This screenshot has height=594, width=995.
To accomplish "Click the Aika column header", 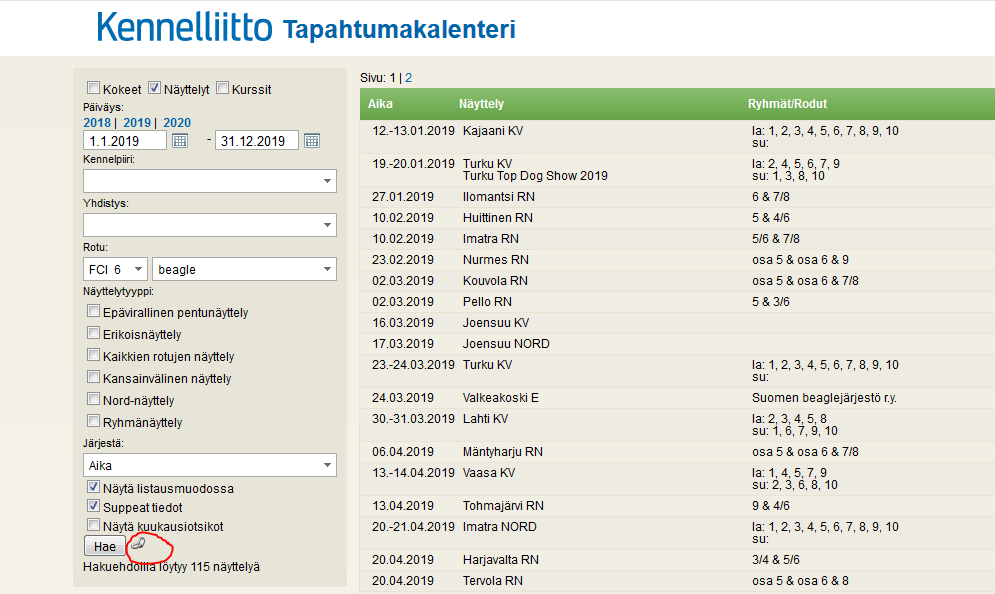I will (380, 103).
